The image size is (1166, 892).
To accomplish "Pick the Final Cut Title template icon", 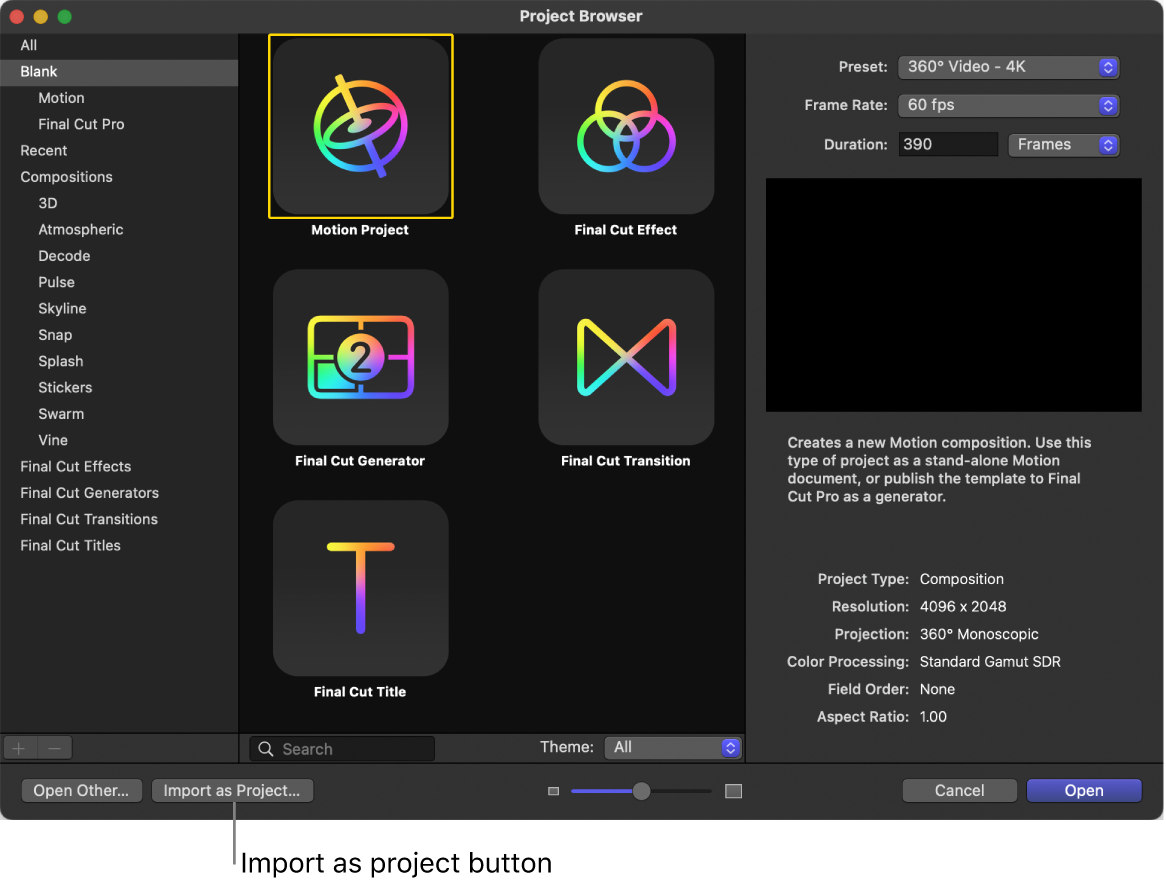I will tap(360, 589).
